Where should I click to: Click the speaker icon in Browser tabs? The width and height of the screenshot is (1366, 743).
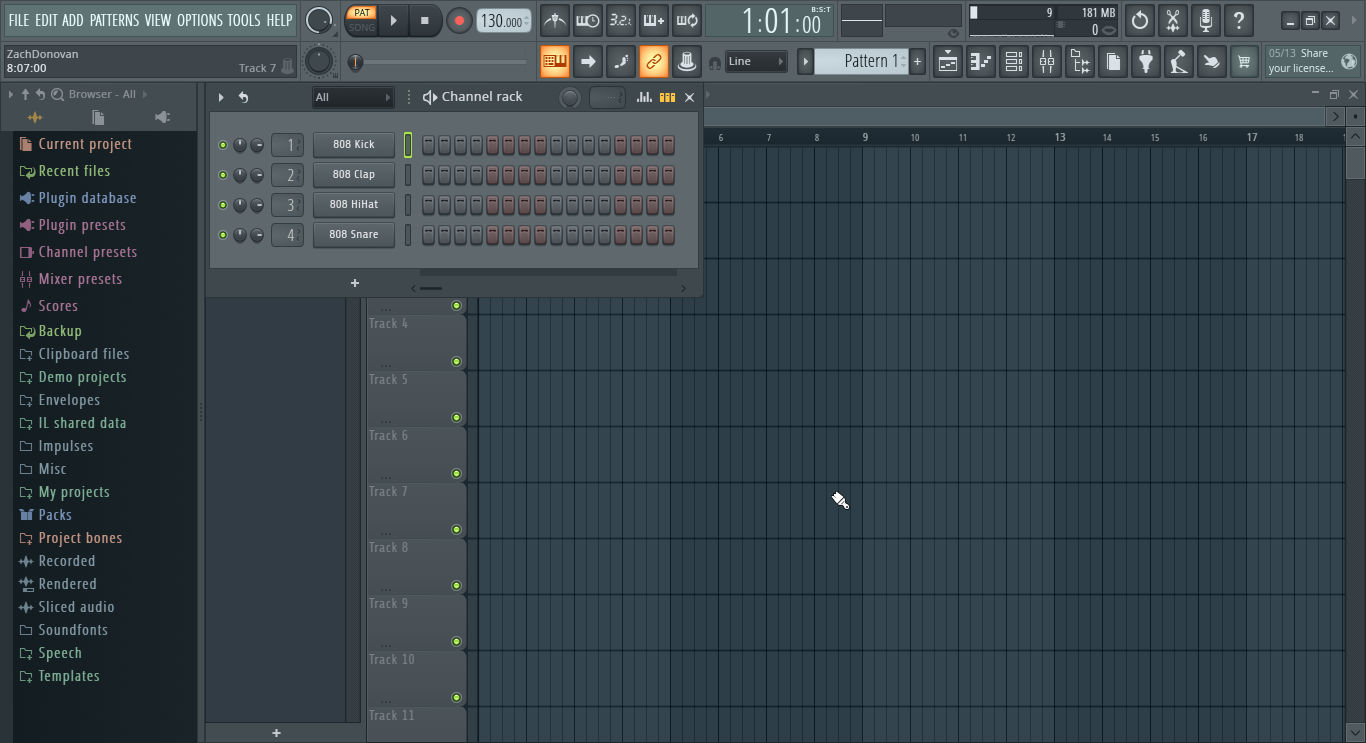click(x=162, y=118)
